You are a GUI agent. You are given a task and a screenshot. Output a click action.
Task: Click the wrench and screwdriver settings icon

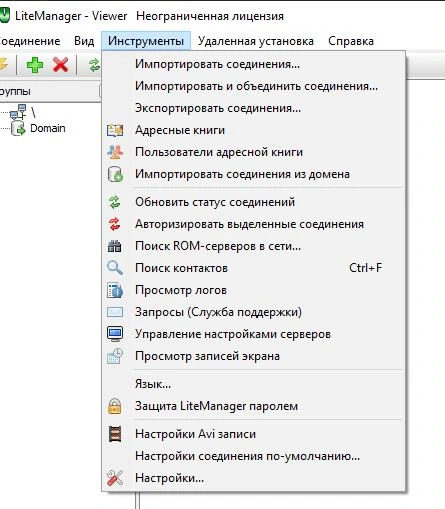click(x=115, y=478)
